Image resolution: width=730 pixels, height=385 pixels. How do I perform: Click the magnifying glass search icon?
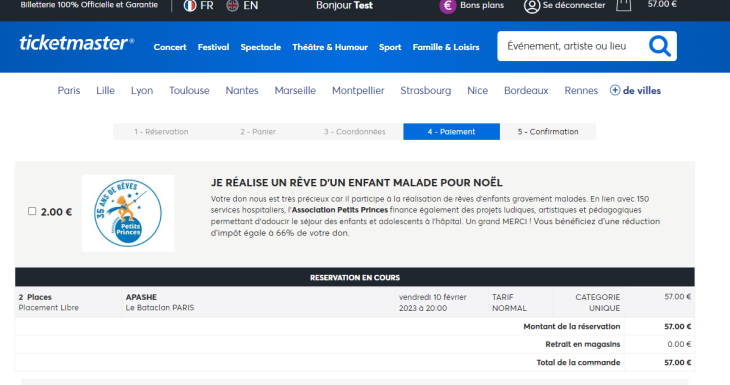coord(660,46)
